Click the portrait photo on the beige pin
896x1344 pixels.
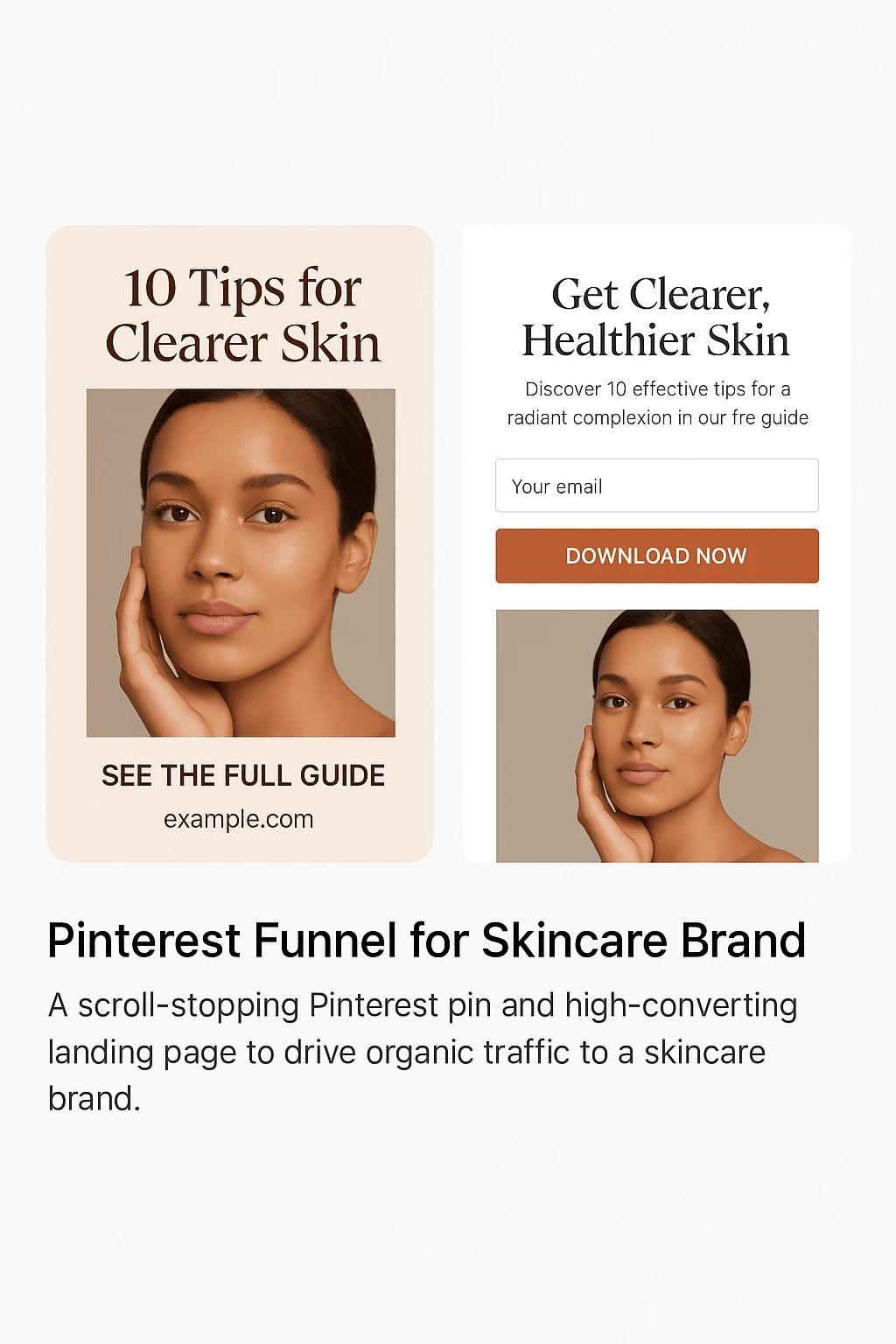241,563
